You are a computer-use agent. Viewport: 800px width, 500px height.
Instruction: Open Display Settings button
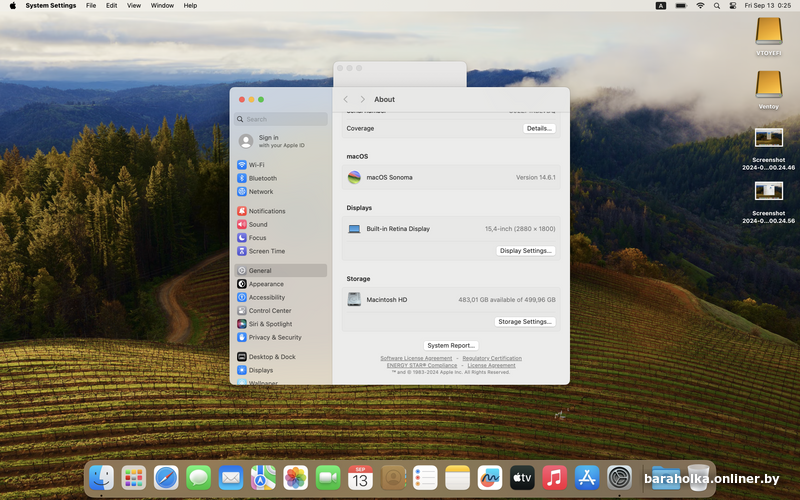click(526, 251)
